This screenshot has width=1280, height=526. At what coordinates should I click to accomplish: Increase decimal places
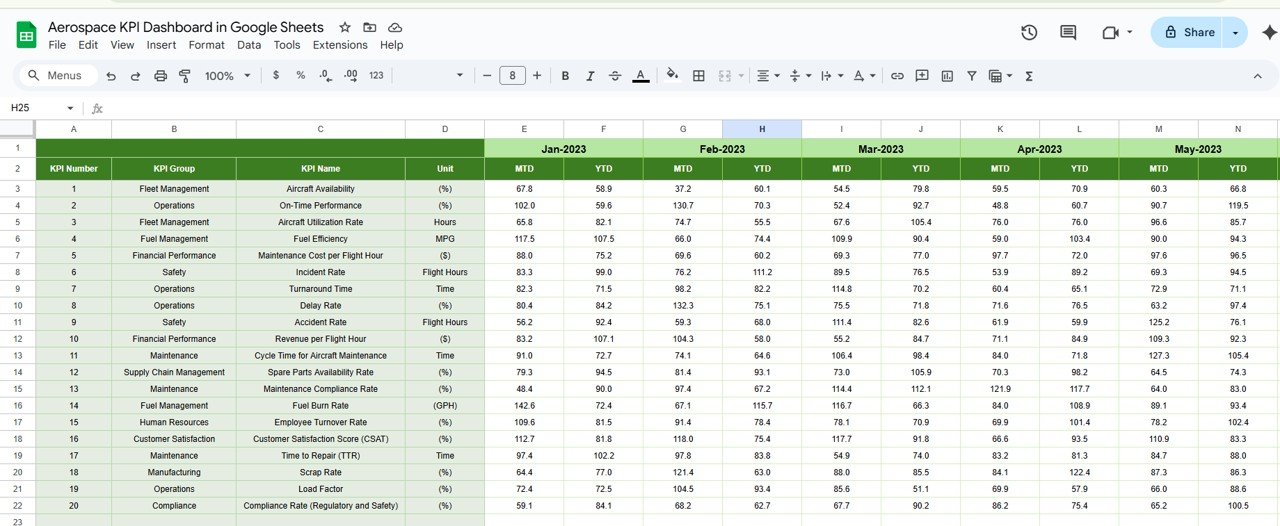351,76
